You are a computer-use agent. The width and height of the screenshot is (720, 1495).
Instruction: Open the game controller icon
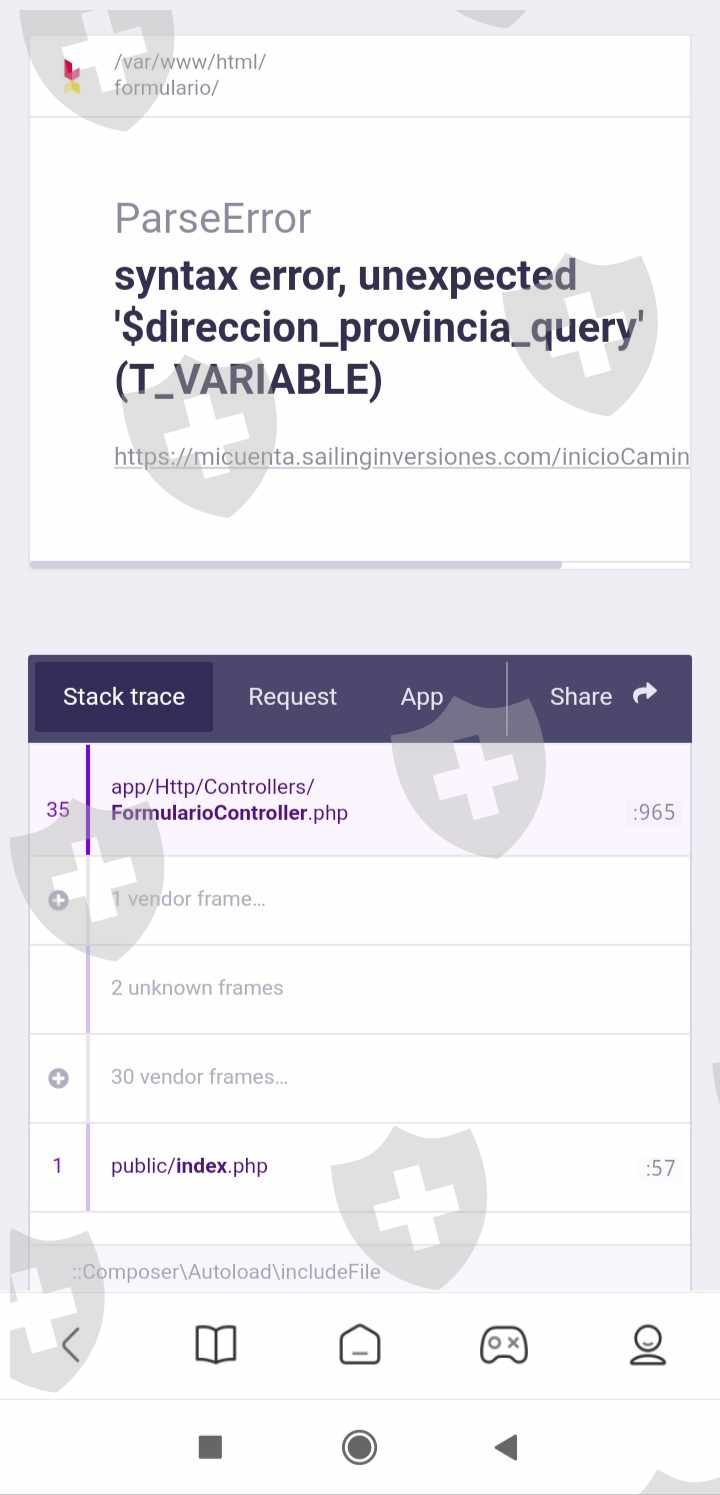pyautogui.click(x=504, y=1344)
